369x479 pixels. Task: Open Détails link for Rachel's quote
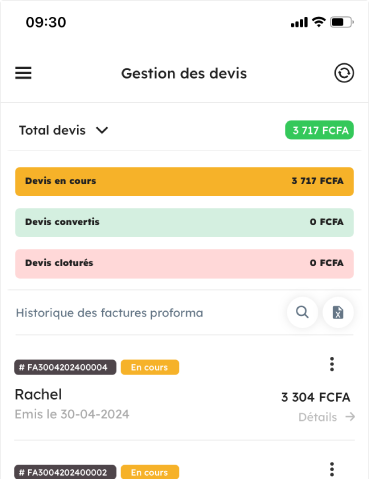[x=318, y=417]
